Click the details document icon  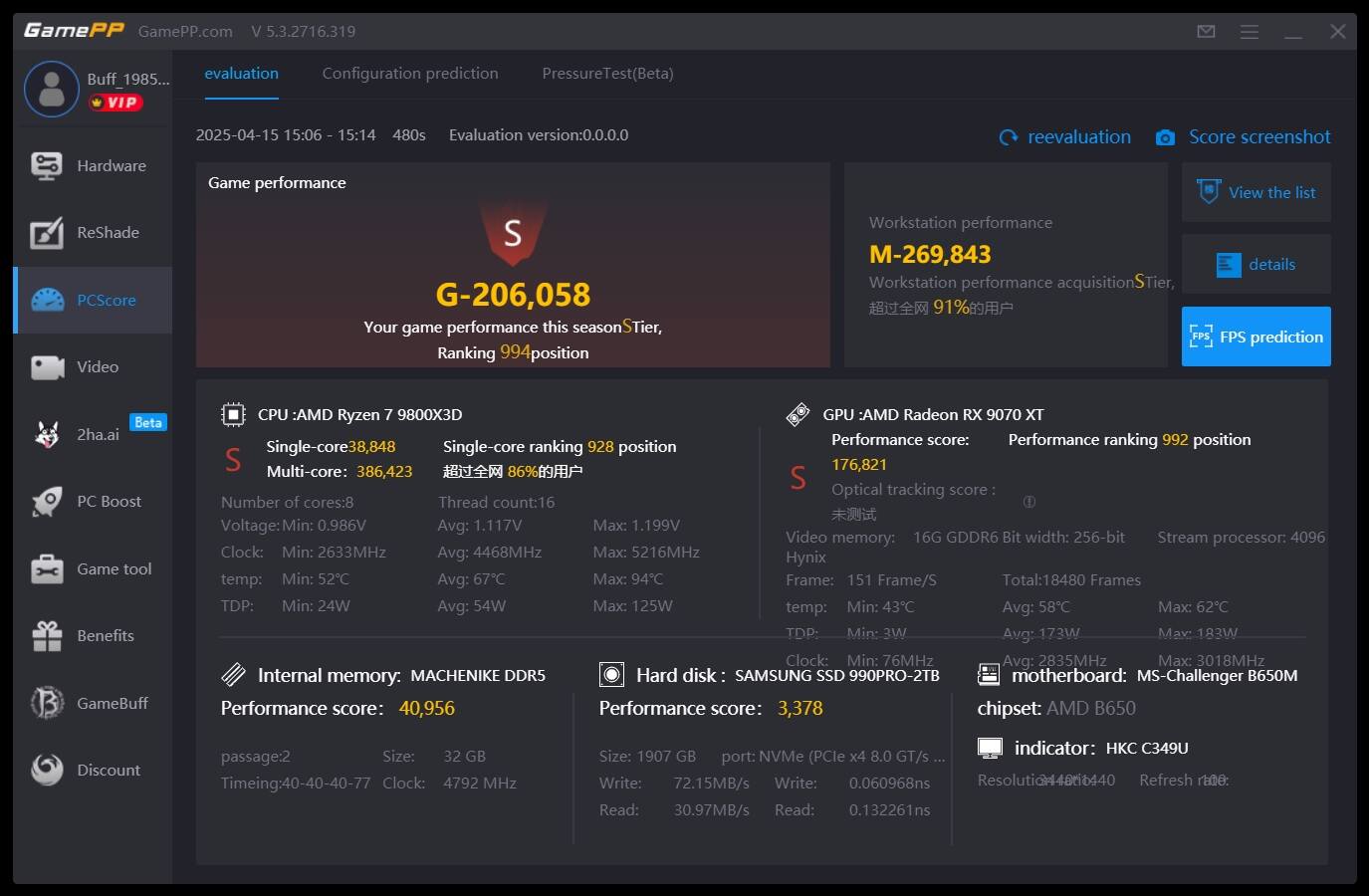pos(1229,265)
